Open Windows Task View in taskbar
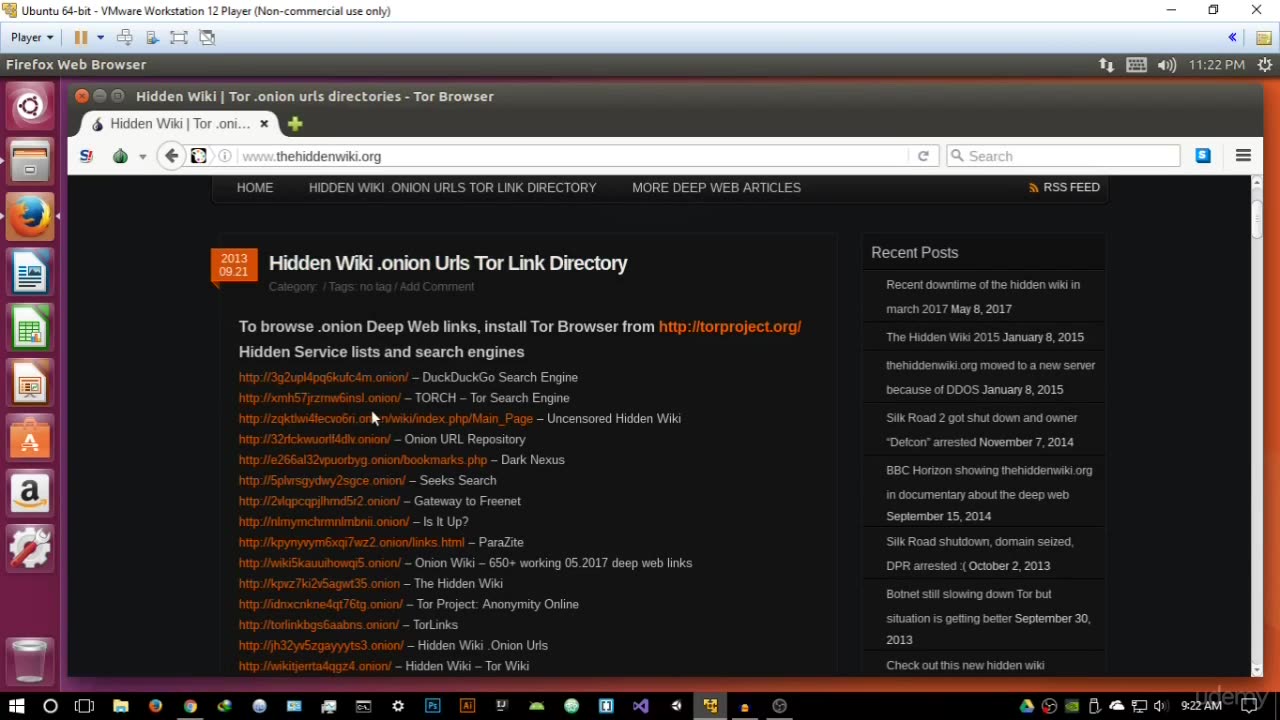 coord(84,706)
